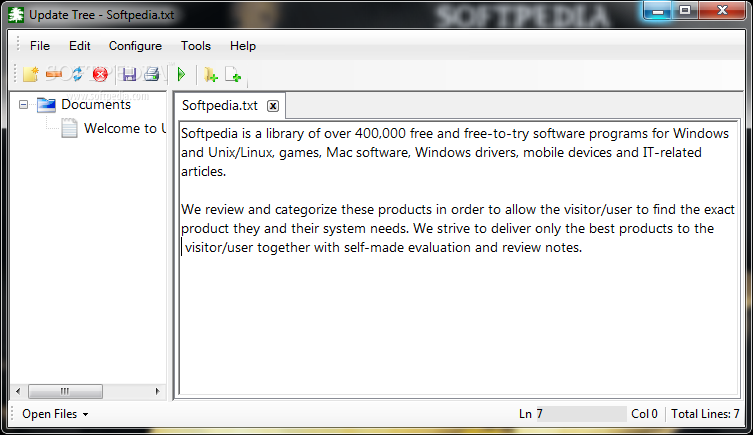753x435 pixels.
Task: Click the Total Lines: 7 status text
Action: (x=705, y=414)
